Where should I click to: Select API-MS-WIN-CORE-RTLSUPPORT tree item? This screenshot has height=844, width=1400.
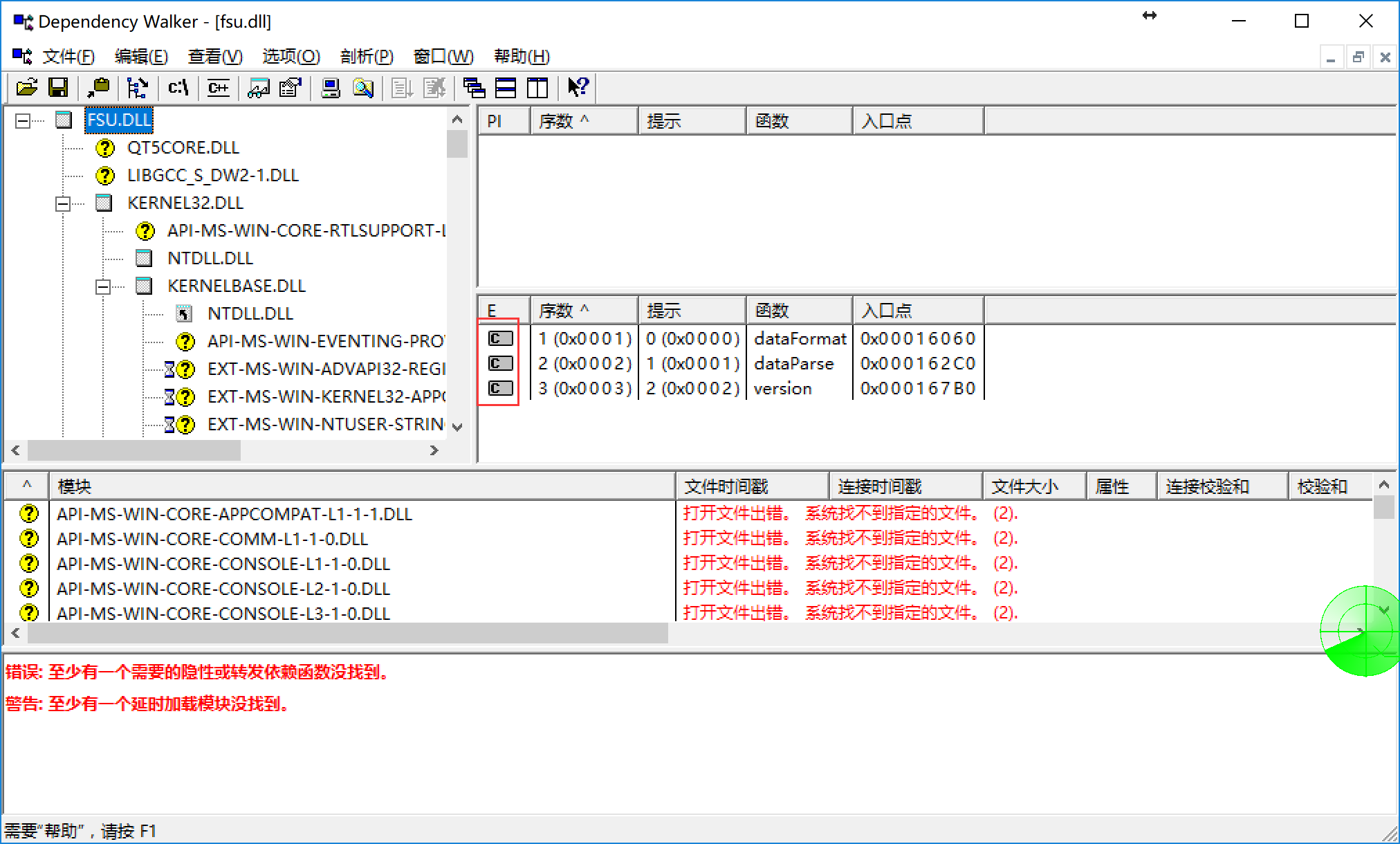tap(306, 230)
